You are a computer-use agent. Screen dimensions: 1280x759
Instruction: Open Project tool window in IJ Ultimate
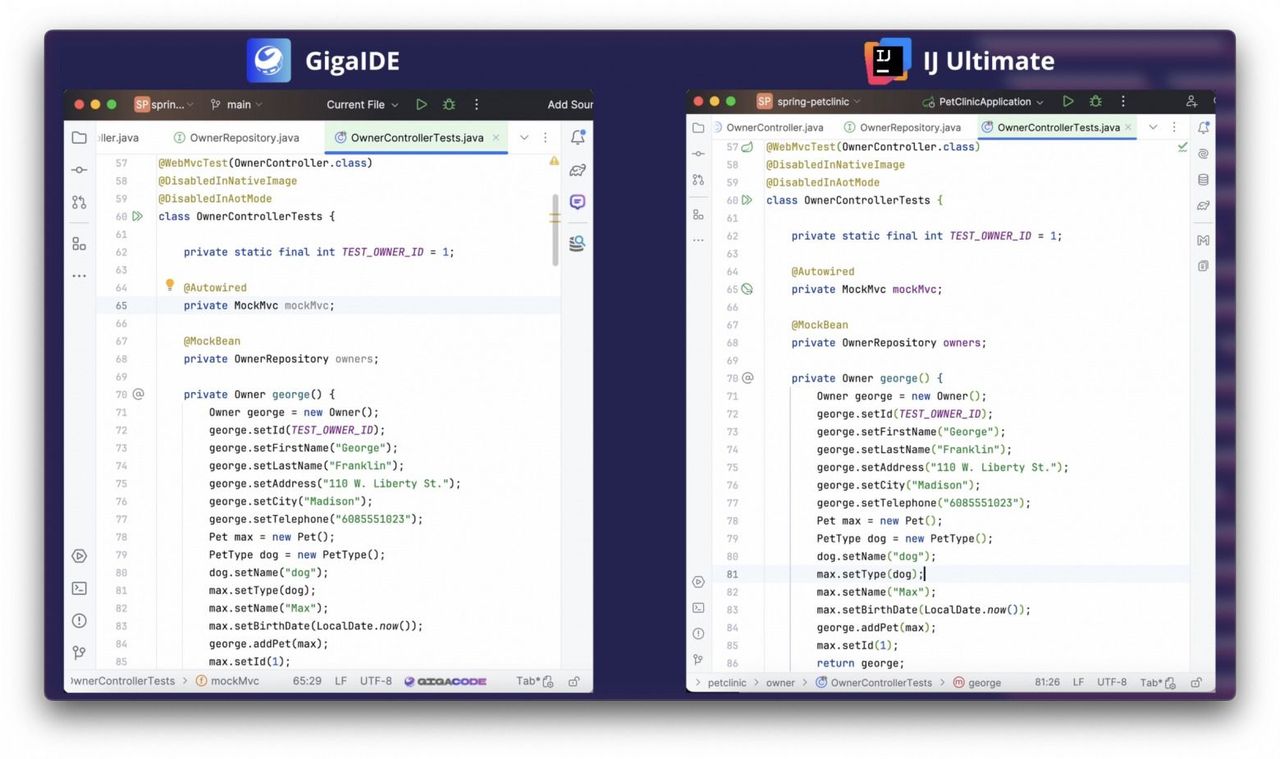click(x=699, y=127)
